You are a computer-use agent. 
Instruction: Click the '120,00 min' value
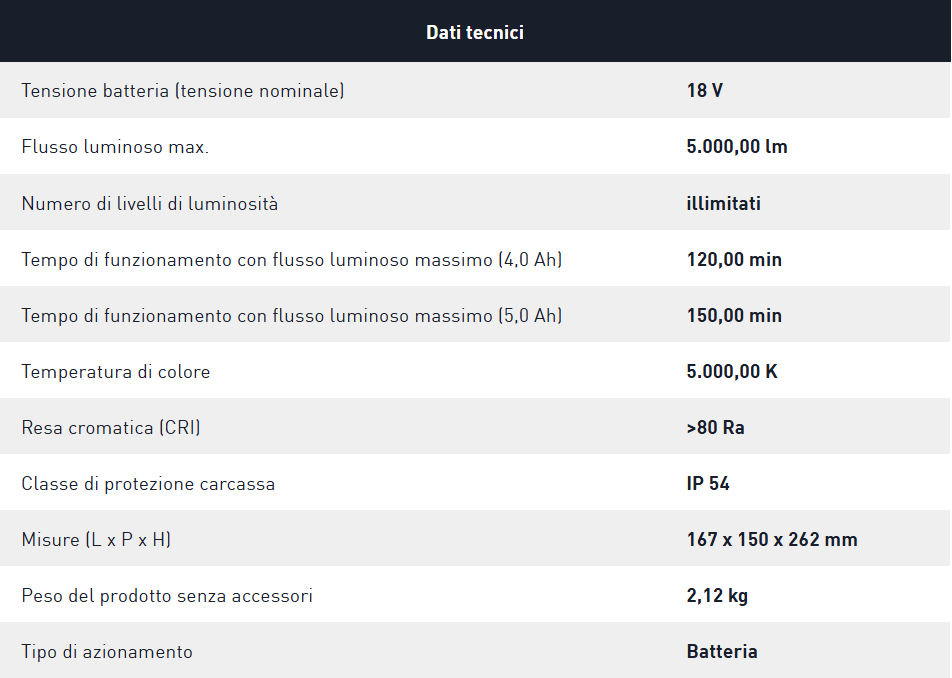pos(734,260)
